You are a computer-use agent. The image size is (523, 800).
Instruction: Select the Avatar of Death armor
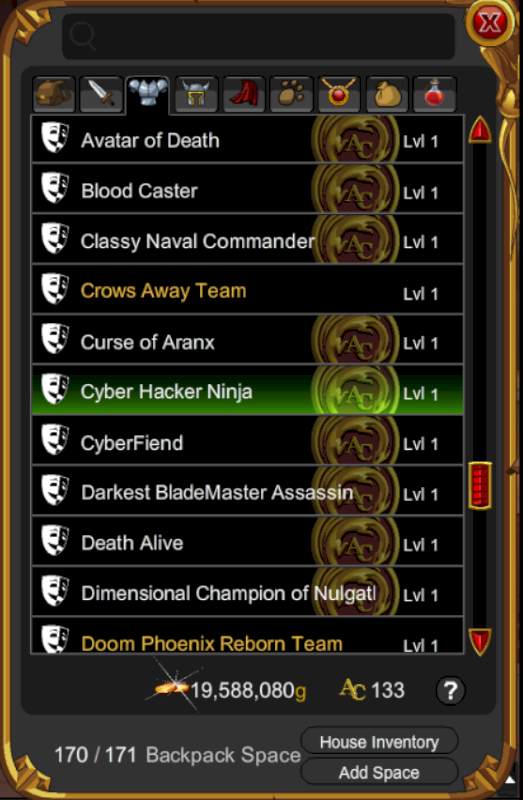pos(247,140)
